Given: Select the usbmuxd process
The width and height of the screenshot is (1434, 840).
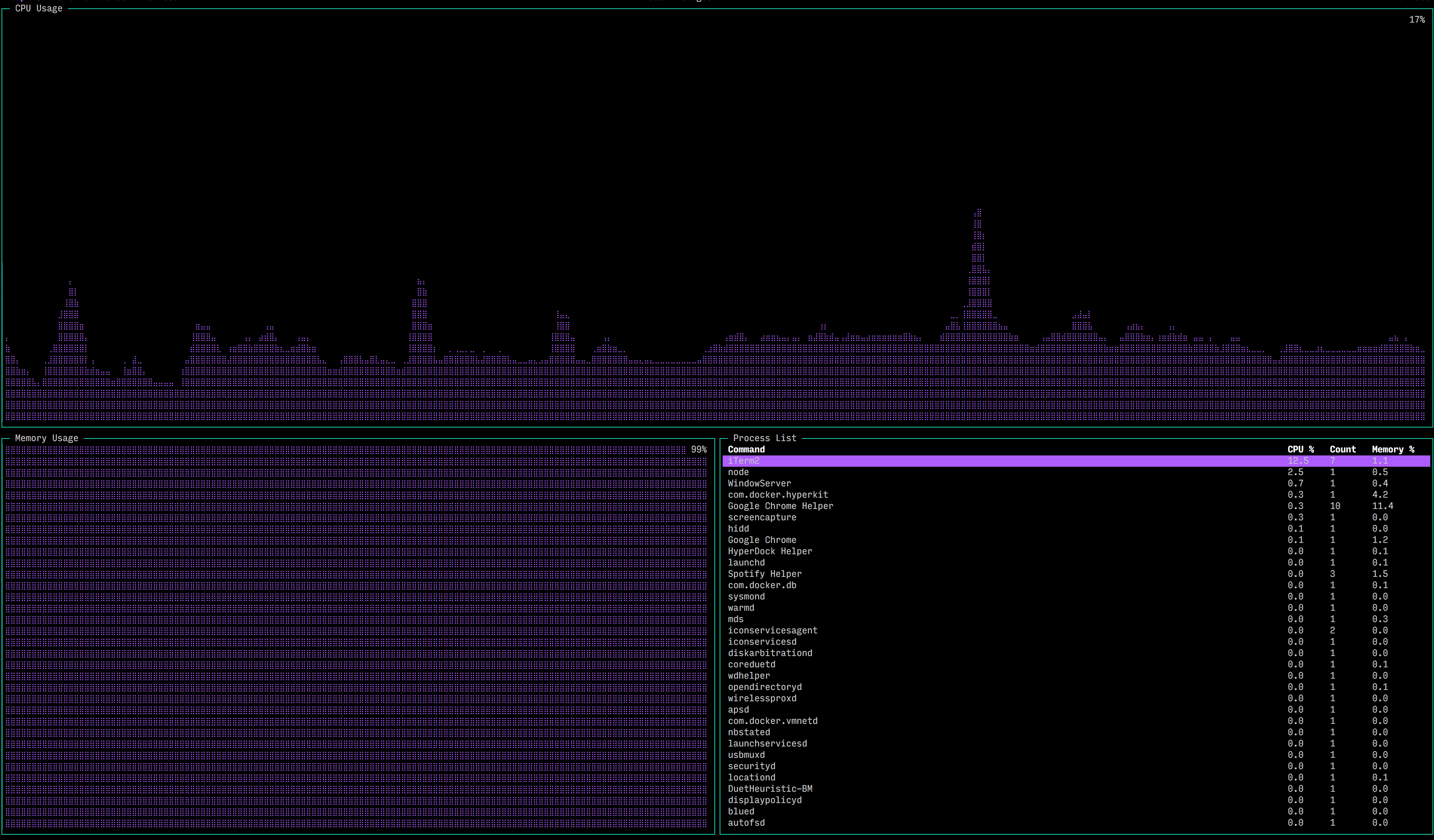Looking at the screenshot, I should coord(1076,755).
